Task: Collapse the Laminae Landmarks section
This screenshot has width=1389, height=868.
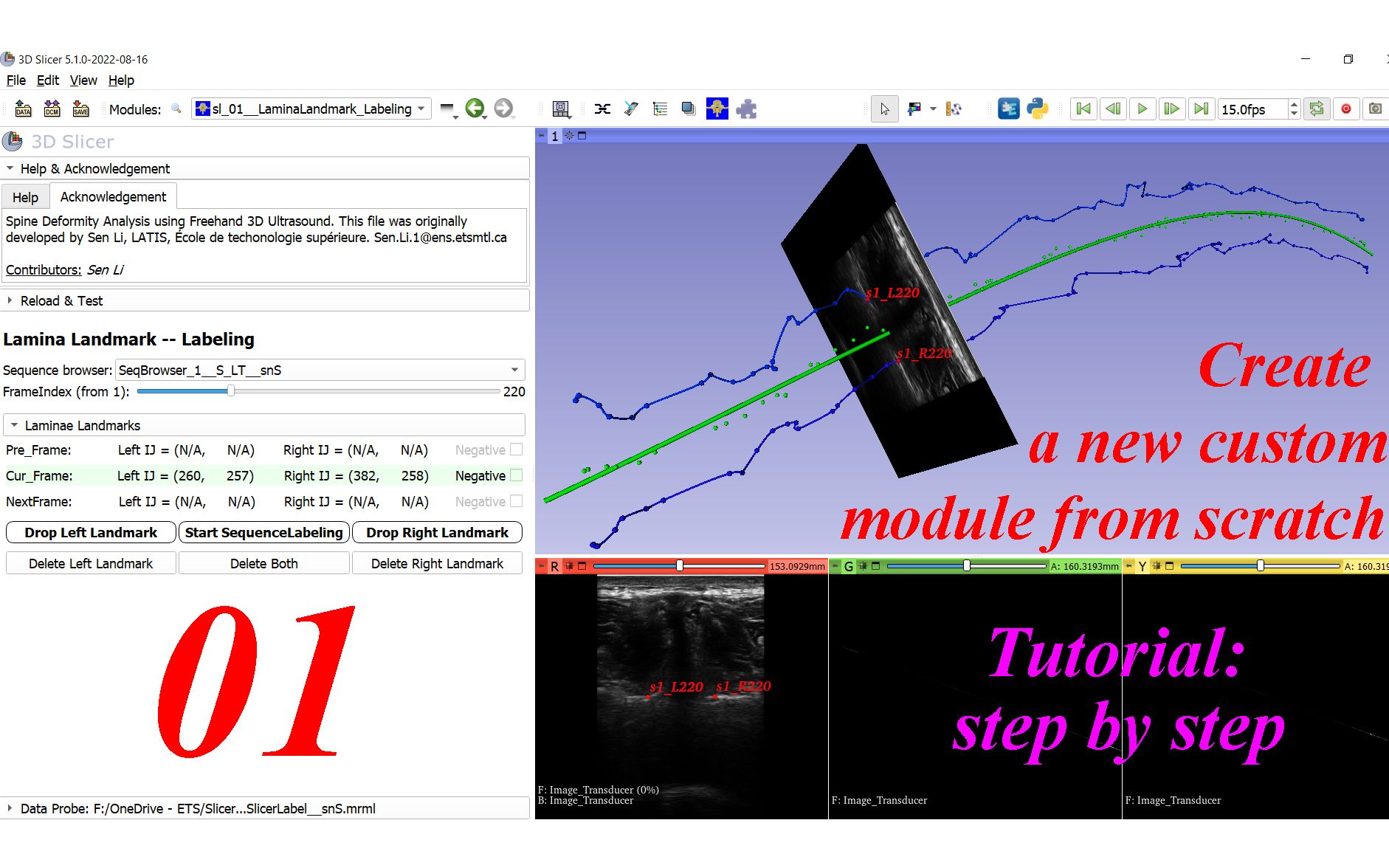Action: point(13,425)
